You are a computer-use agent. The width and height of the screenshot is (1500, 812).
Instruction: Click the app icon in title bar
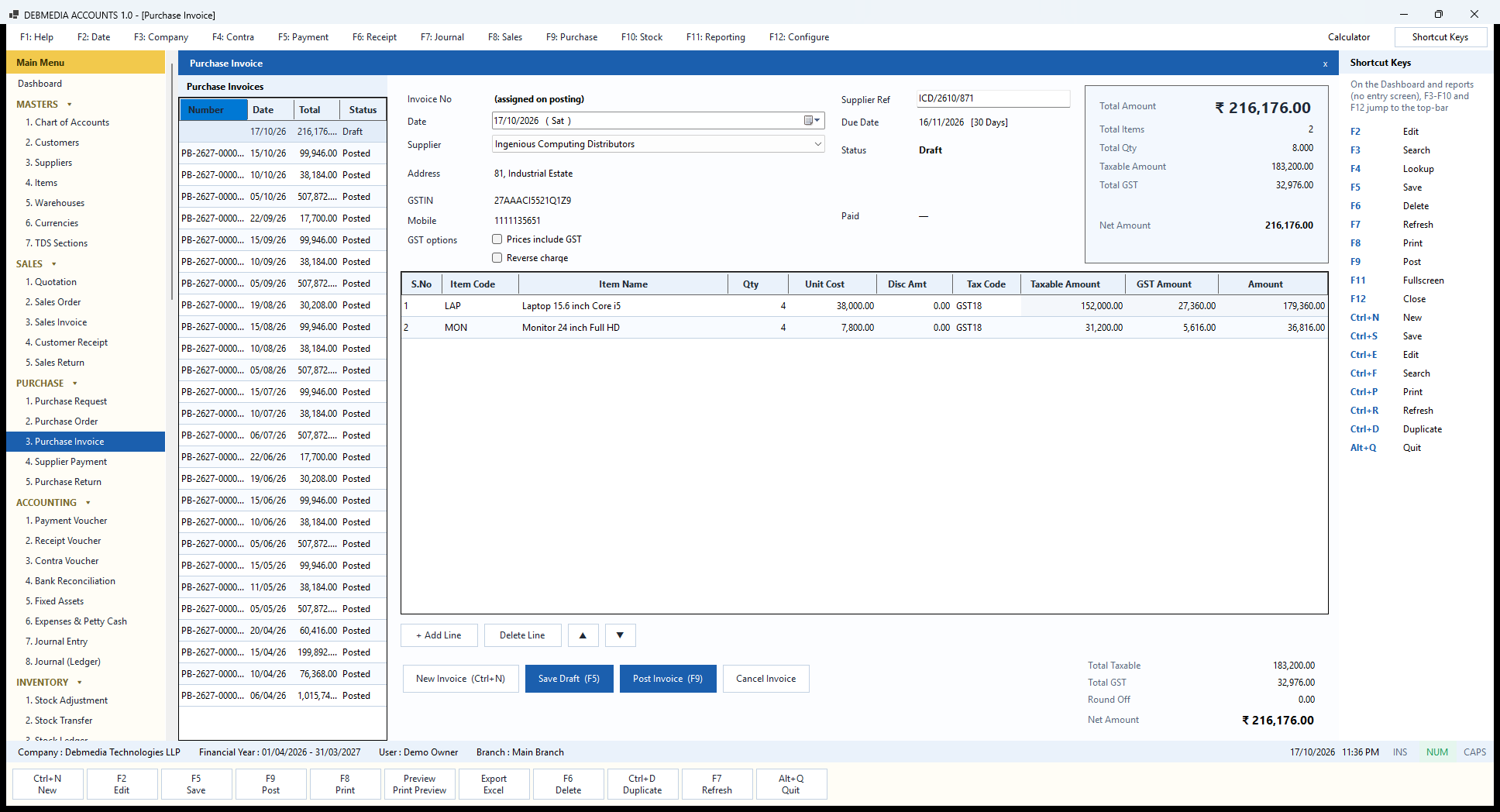coord(13,15)
